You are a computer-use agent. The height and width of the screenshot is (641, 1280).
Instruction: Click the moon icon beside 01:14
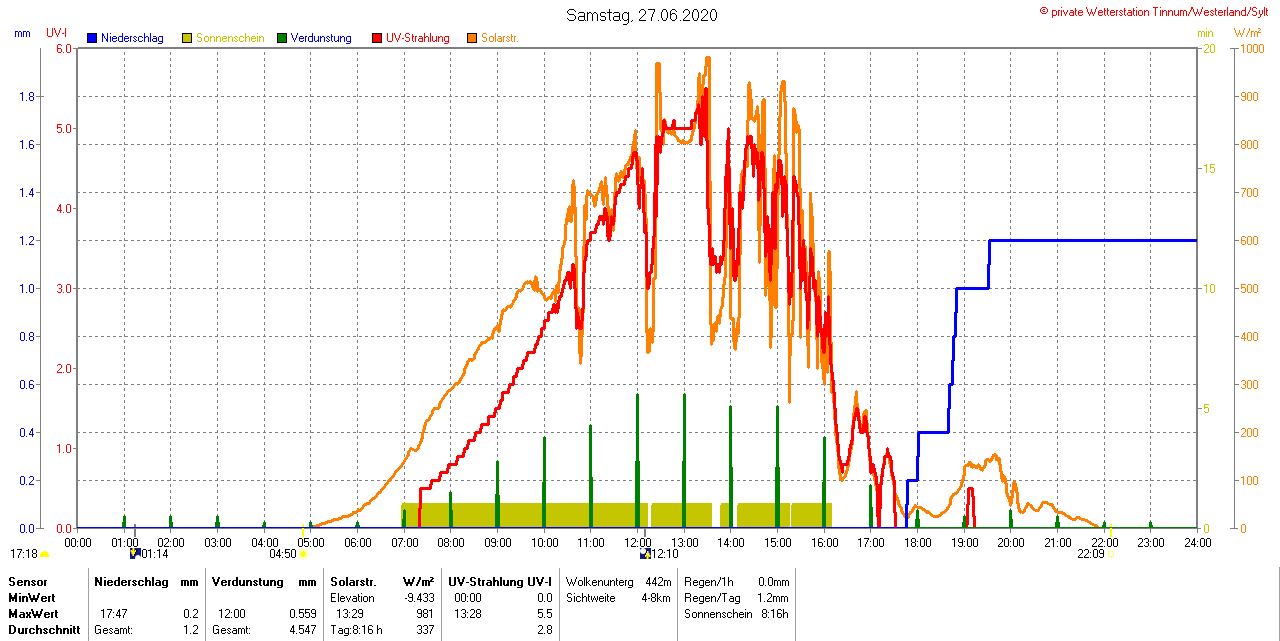click(x=135, y=553)
